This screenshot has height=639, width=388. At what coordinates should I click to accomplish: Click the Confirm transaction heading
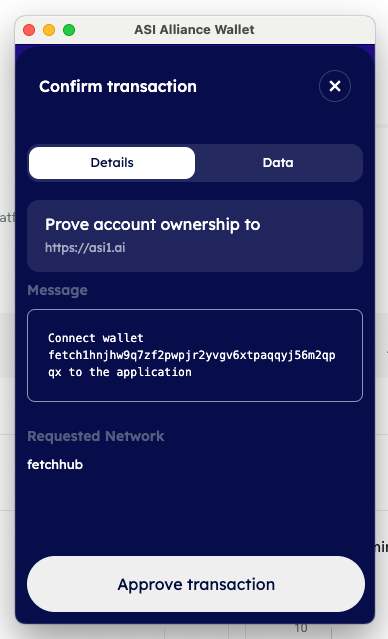(x=118, y=86)
